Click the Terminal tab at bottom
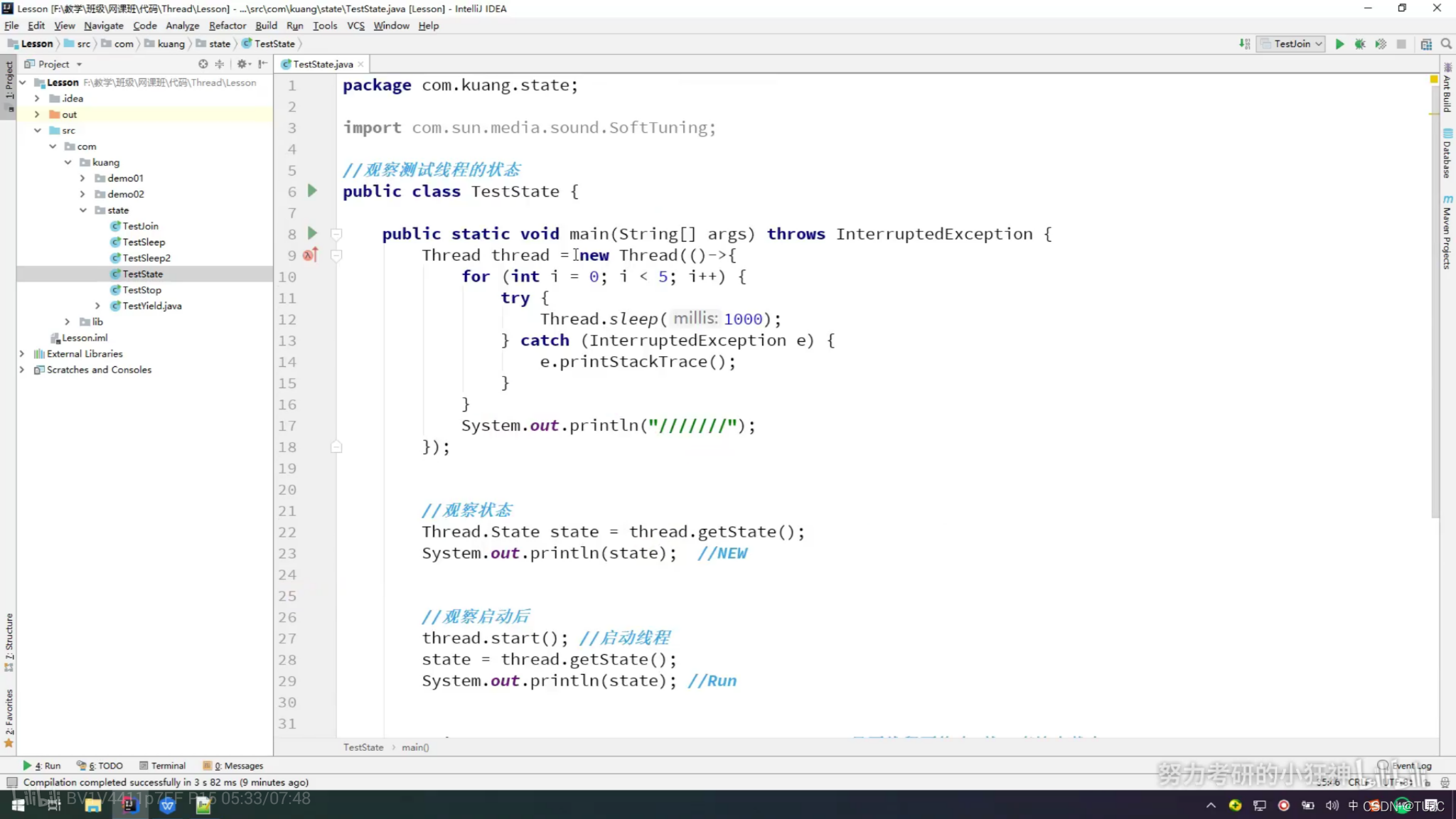This screenshot has width=1456, height=819. click(x=167, y=765)
